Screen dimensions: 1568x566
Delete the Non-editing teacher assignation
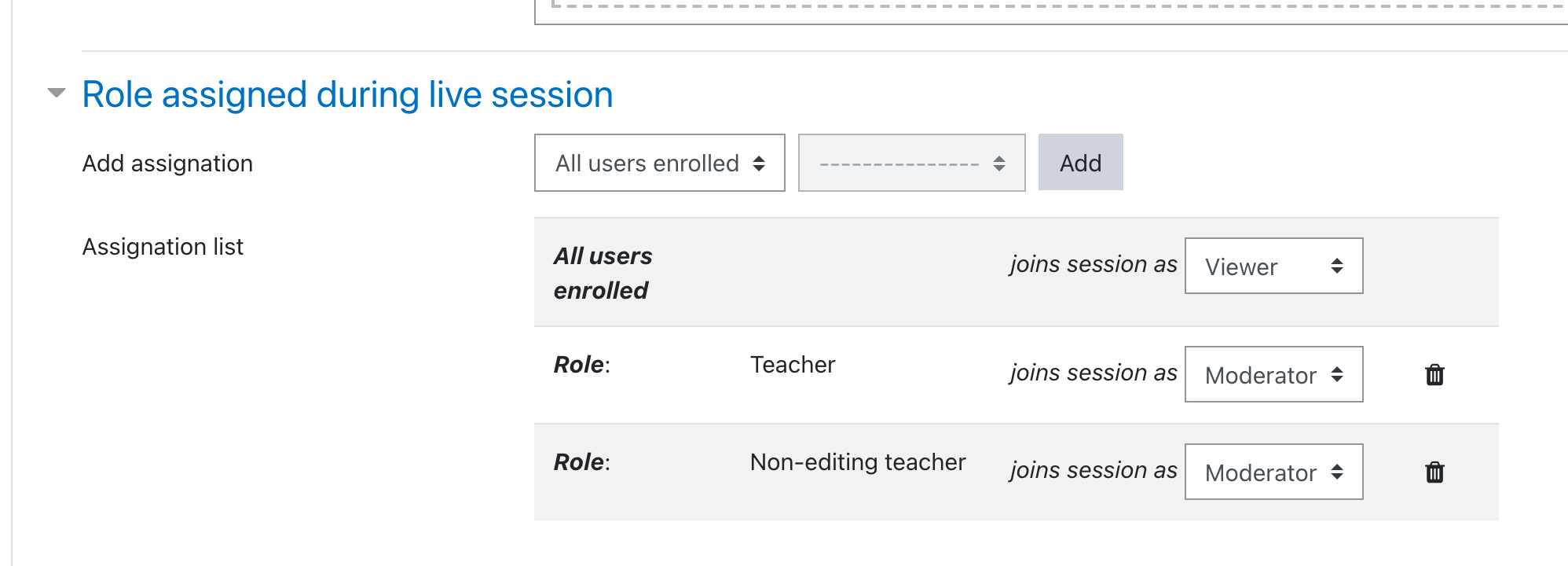1434,472
